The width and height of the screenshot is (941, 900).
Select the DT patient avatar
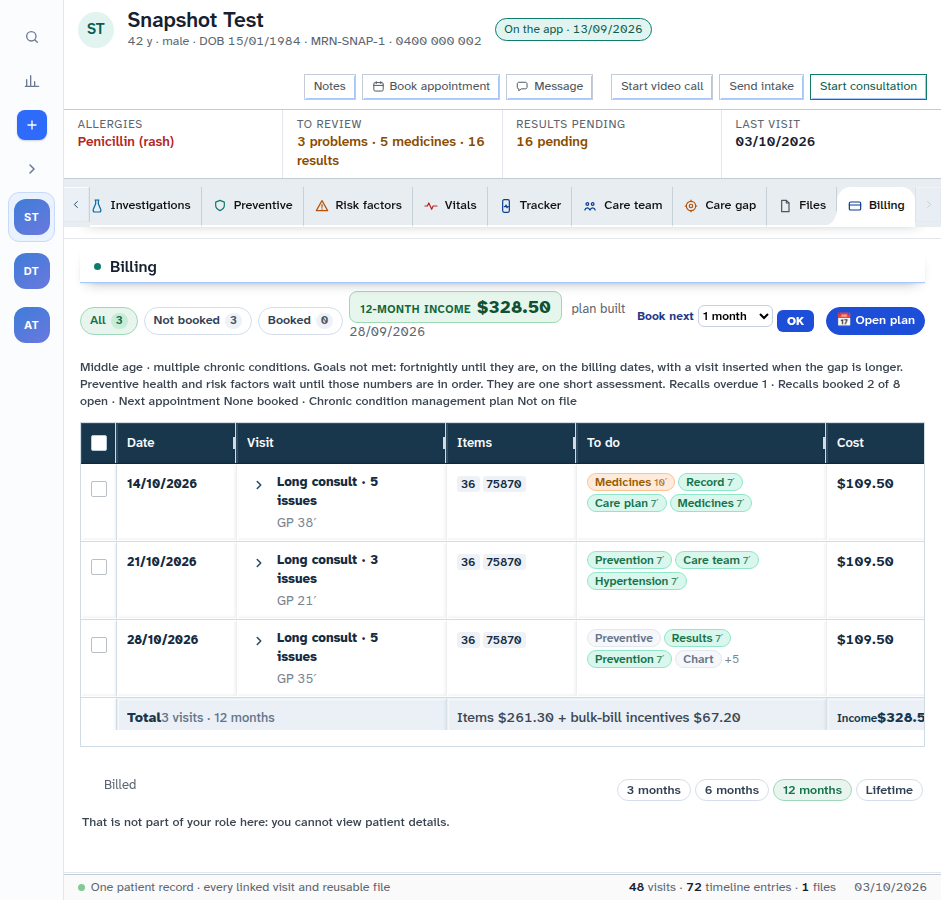pyautogui.click(x=32, y=271)
